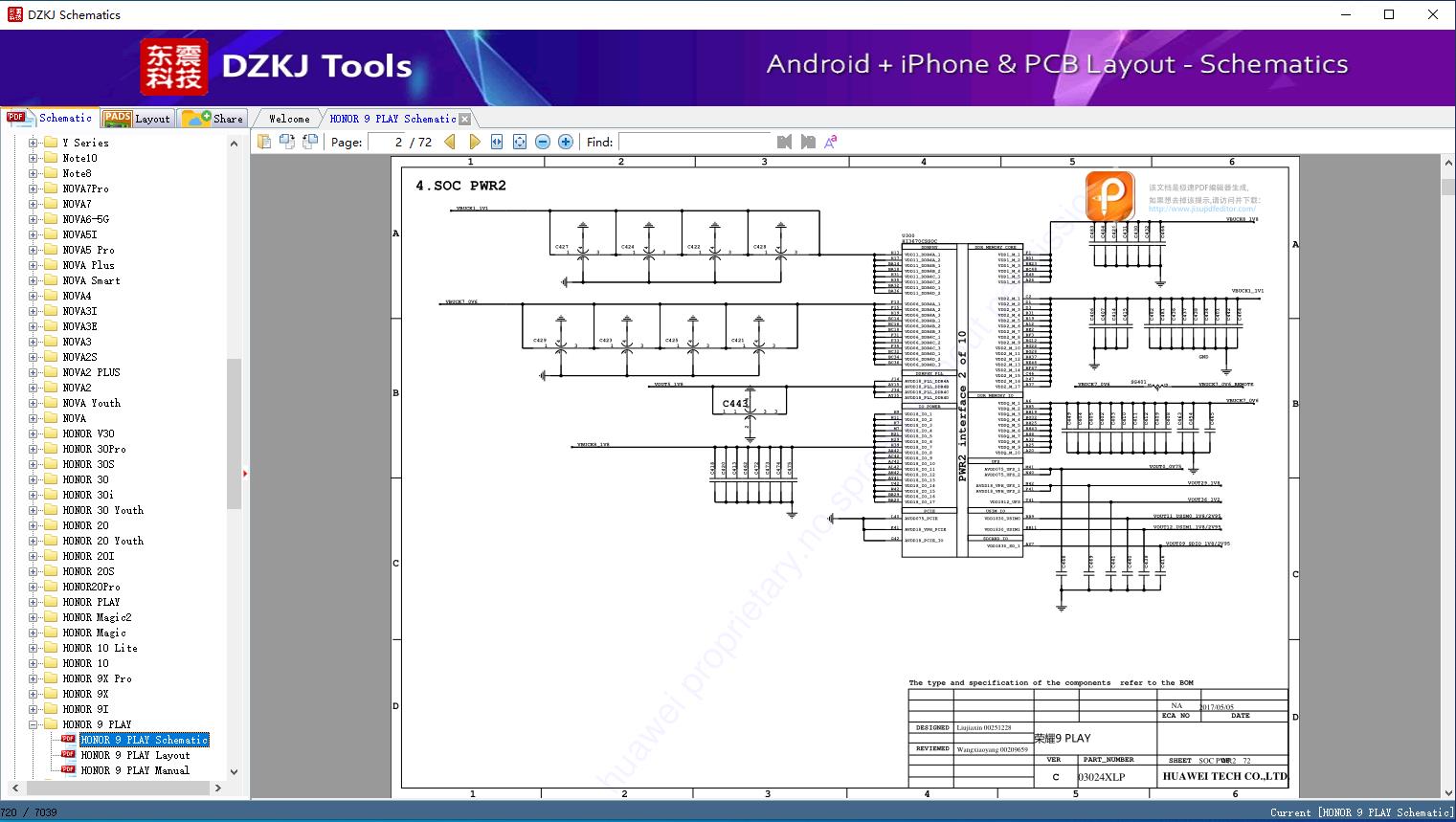Image resolution: width=1456 pixels, height=822 pixels.
Task: Go to the previous page arrow
Action: [450, 142]
